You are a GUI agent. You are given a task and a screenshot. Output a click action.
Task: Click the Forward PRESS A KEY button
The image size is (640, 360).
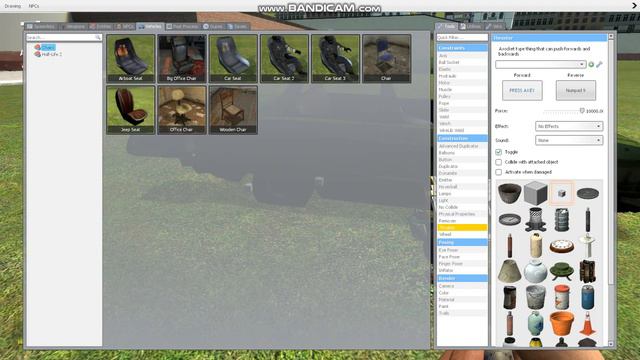pos(522,90)
